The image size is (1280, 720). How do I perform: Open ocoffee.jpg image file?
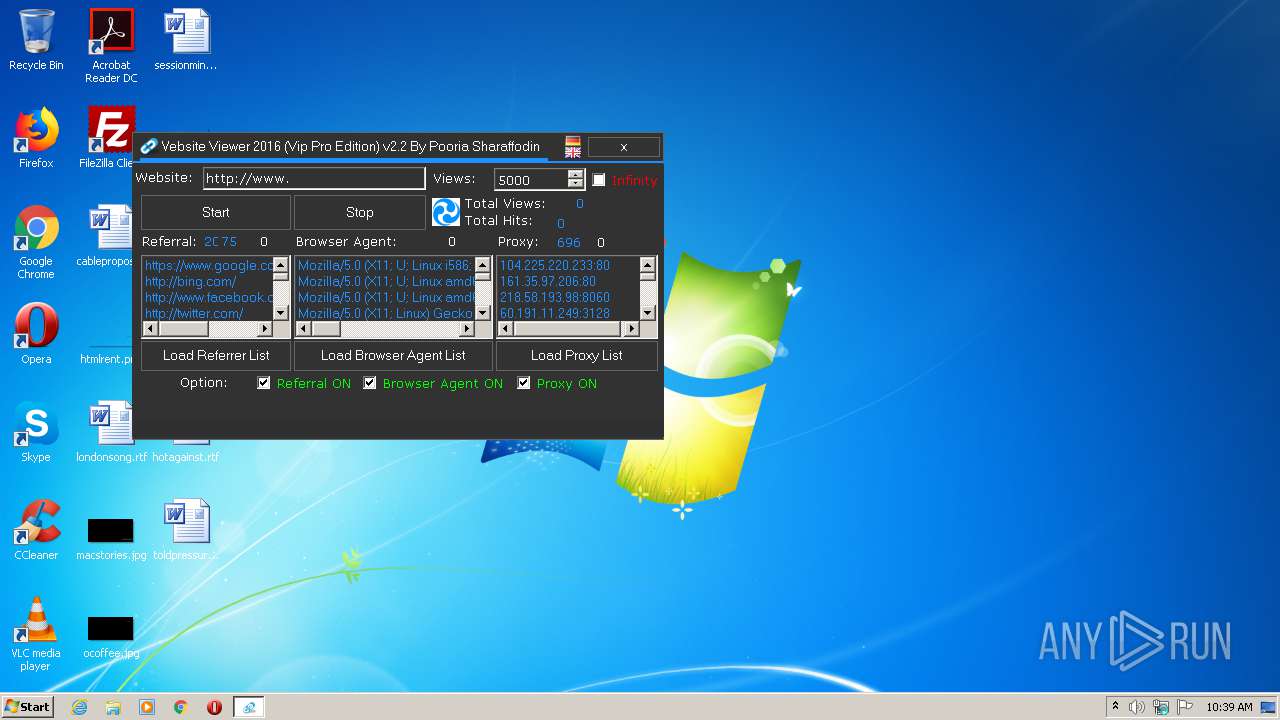111,636
